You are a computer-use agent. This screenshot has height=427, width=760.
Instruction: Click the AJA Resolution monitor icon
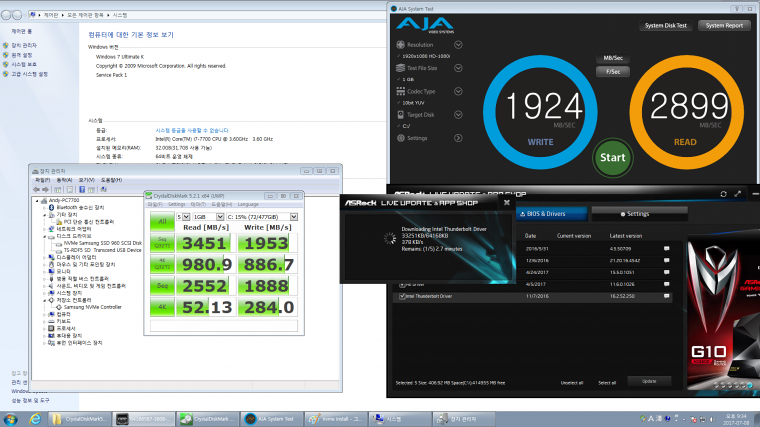click(x=400, y=45)
